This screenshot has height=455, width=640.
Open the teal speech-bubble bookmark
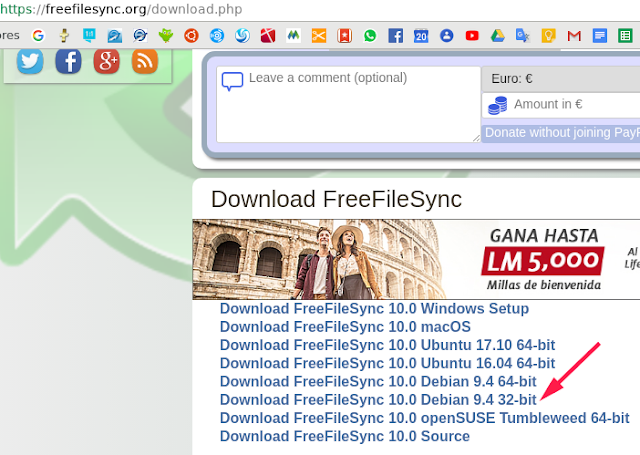click(x=89, y=36)
